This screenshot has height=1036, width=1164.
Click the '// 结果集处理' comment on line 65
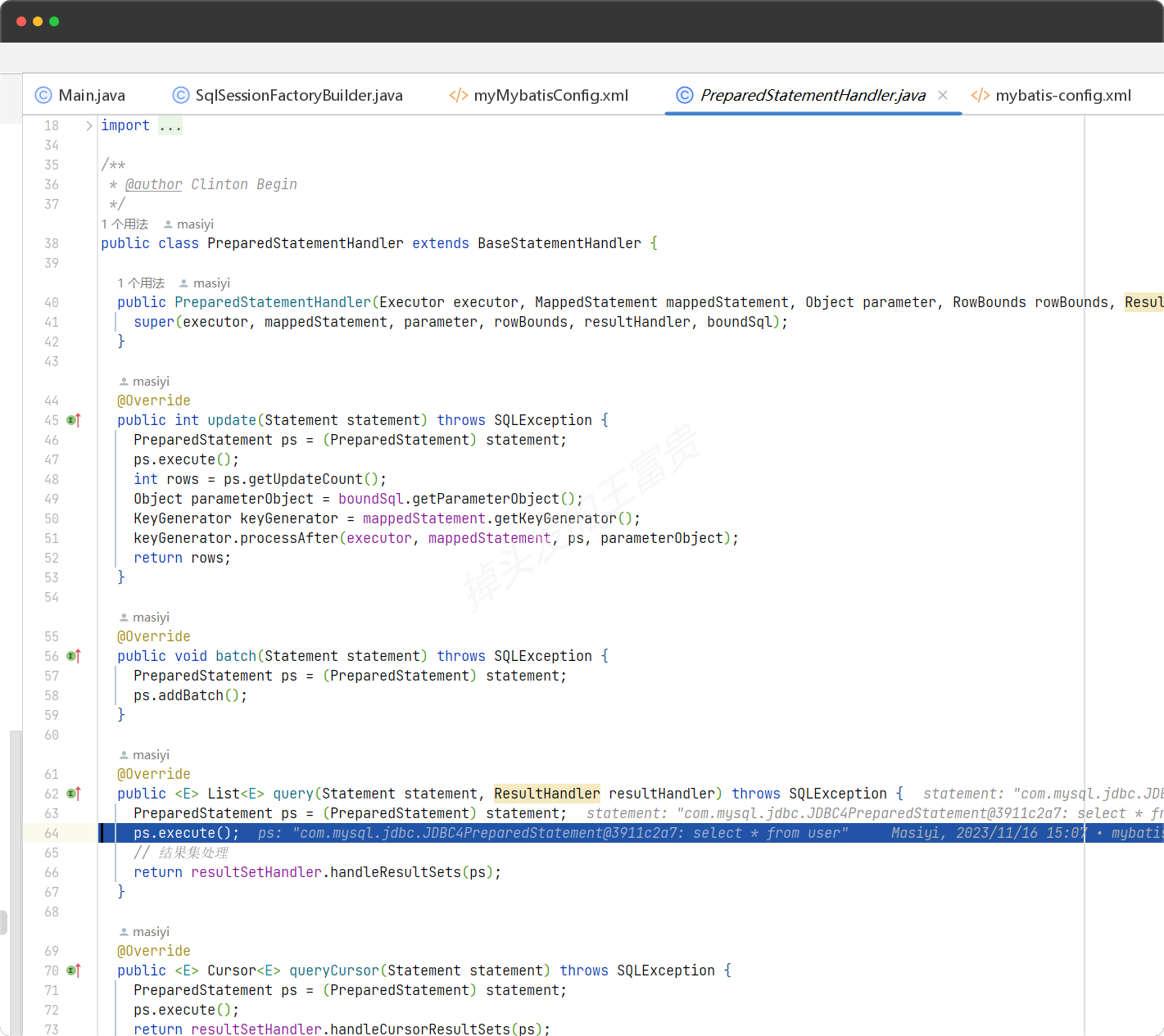[181, 853]
